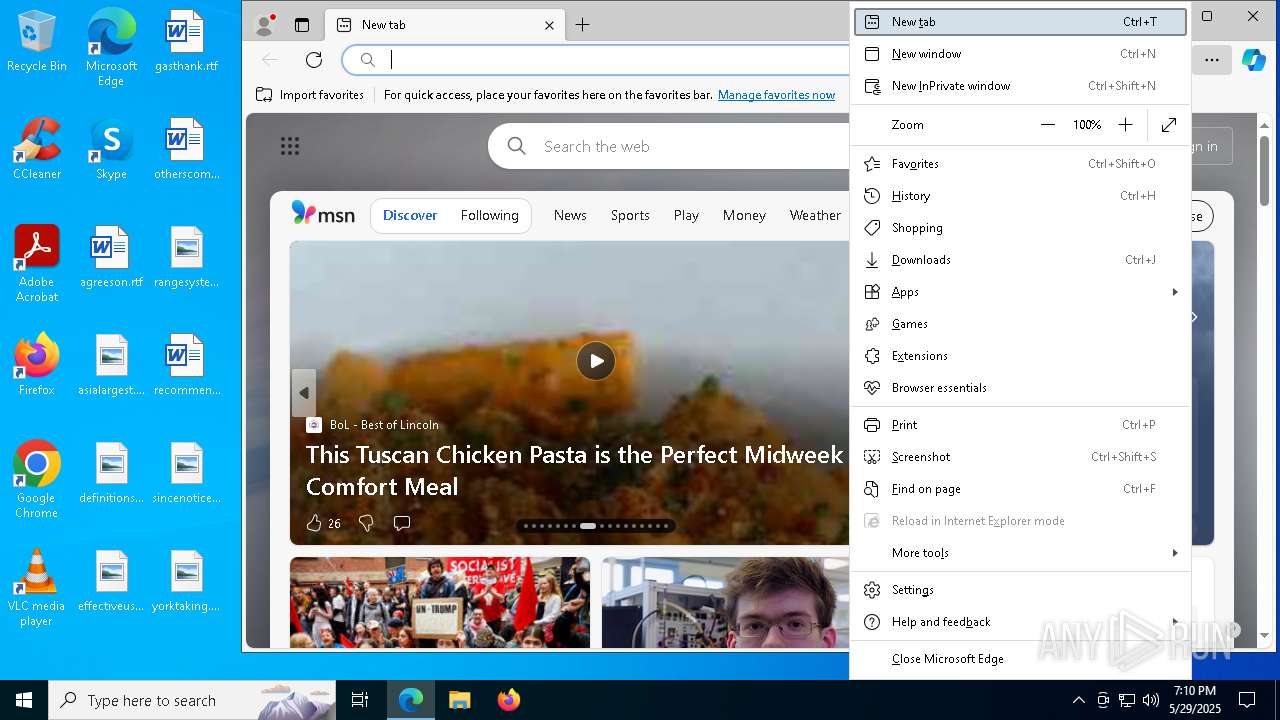Viewport: 1280px width, 720px height.
Task: Zoom out with the minus icon
Action: (1048, 125)
